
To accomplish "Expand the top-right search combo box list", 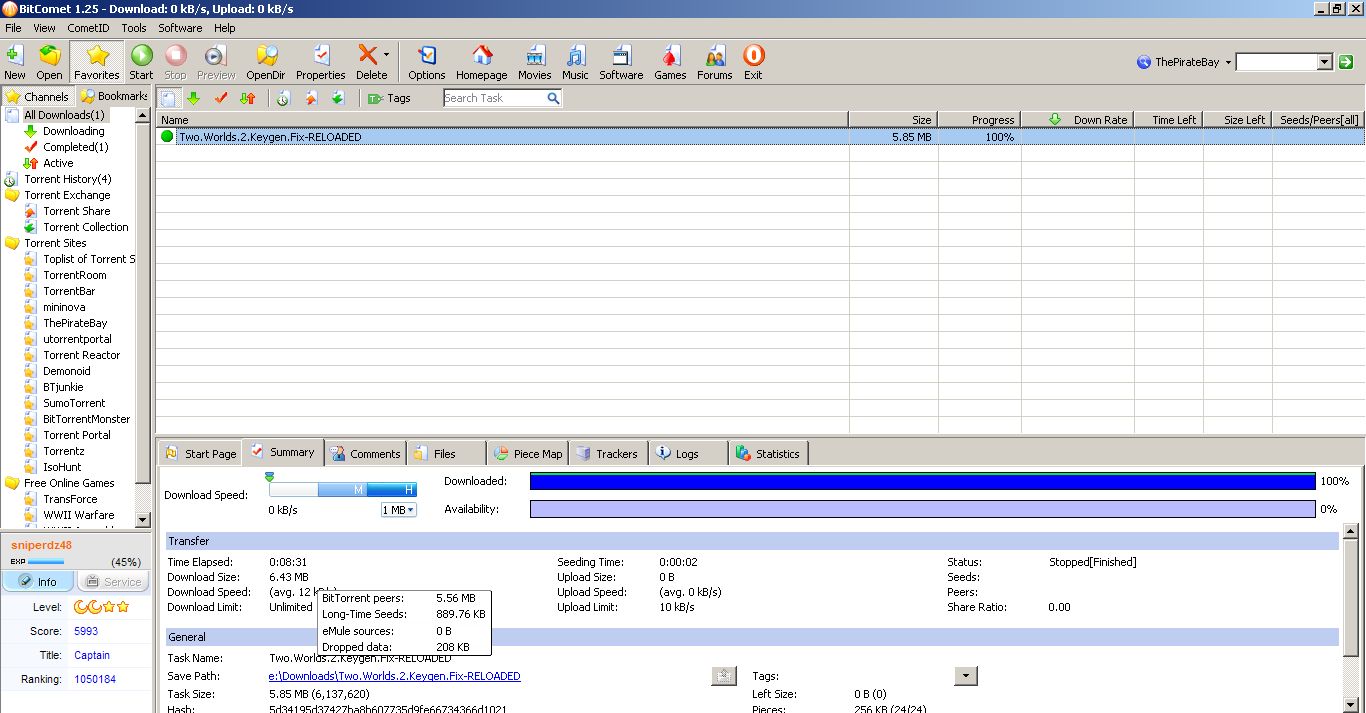I will pyautogui.click(x=1324, y=62).
